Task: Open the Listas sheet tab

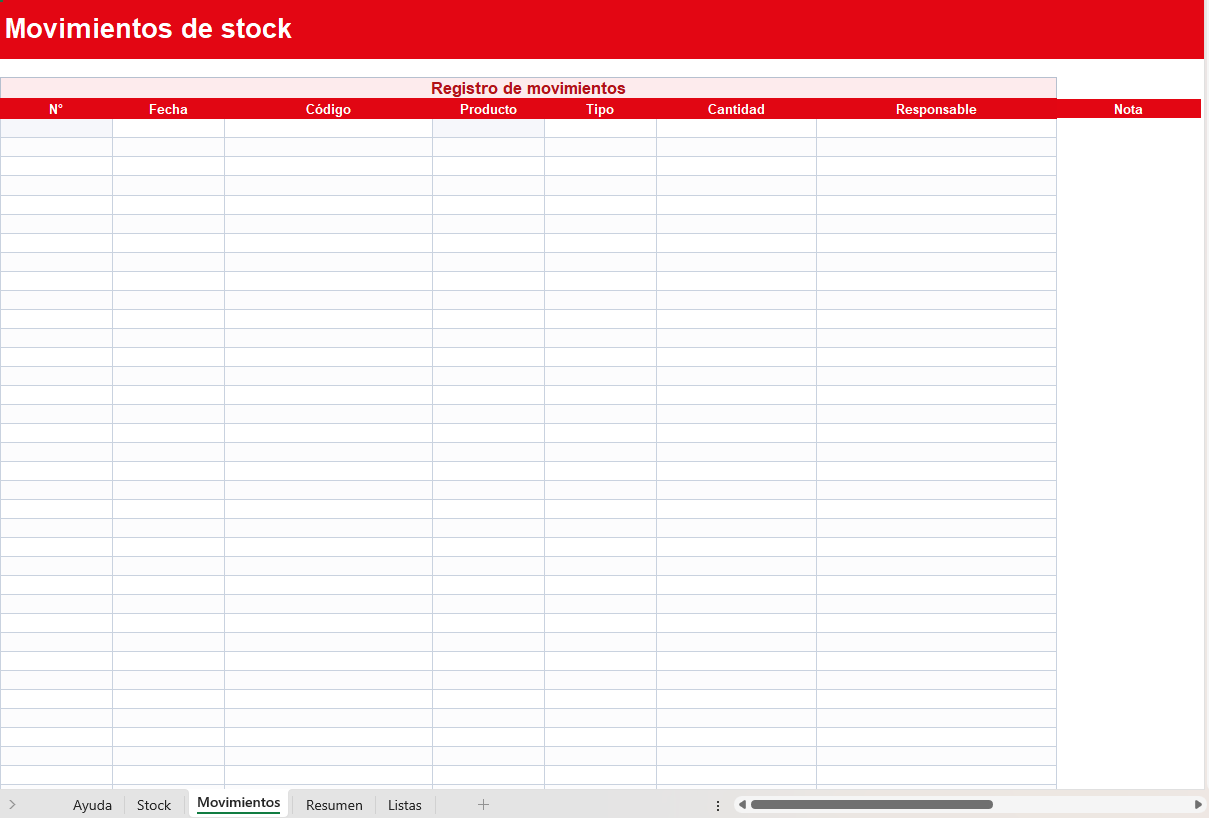Action: click(405, 805)
